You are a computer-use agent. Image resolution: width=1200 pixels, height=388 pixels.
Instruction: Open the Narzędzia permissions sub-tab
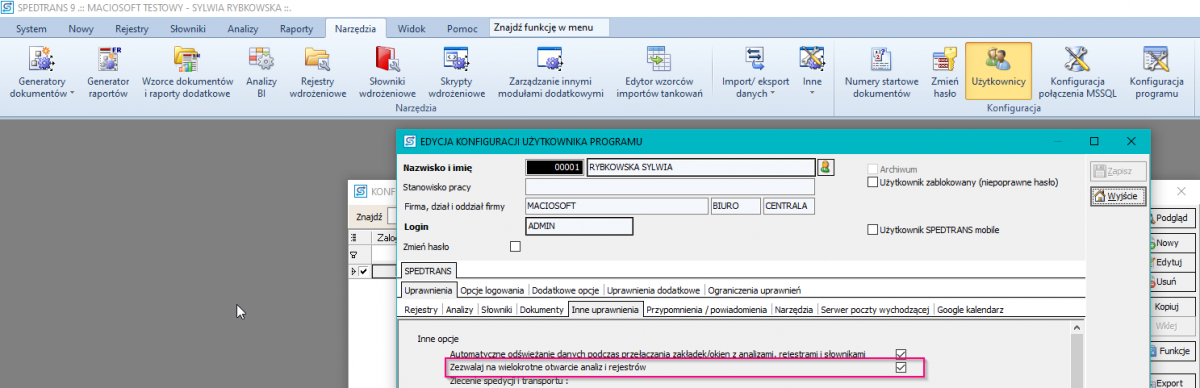point(794,310)
